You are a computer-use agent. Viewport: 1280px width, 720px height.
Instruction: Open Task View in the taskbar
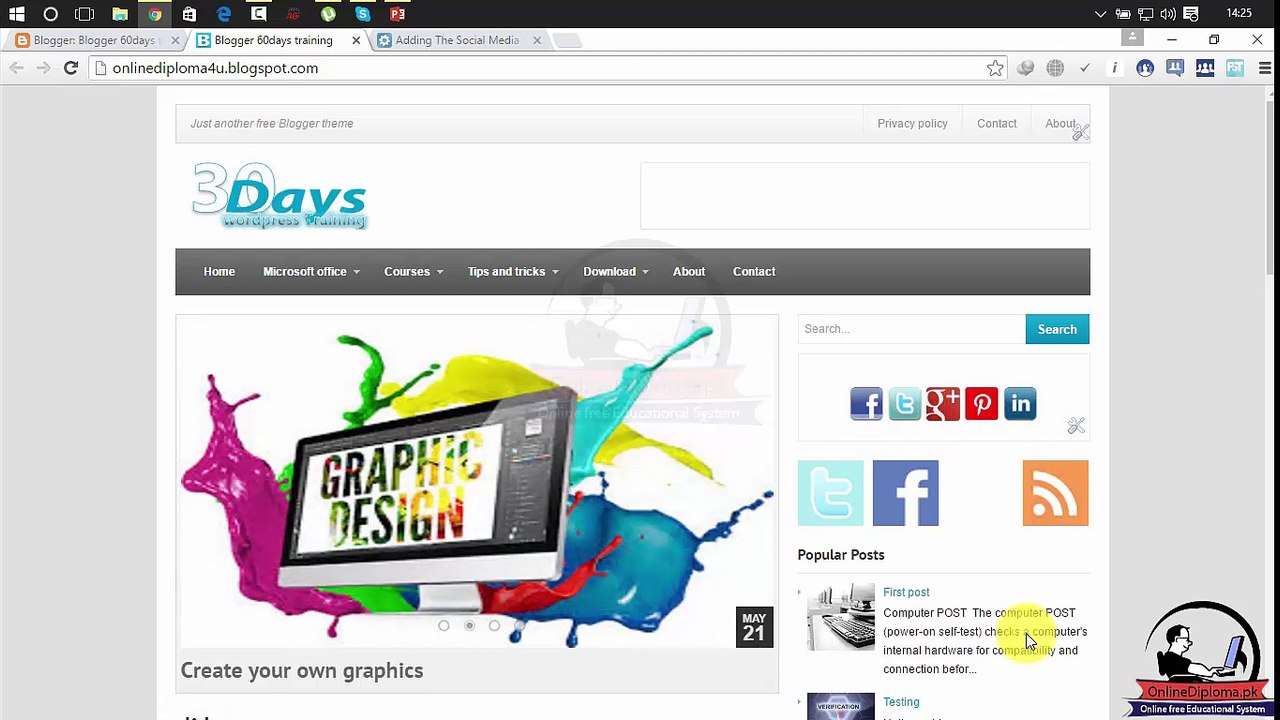pyautogui.click(x=85, y=14)
